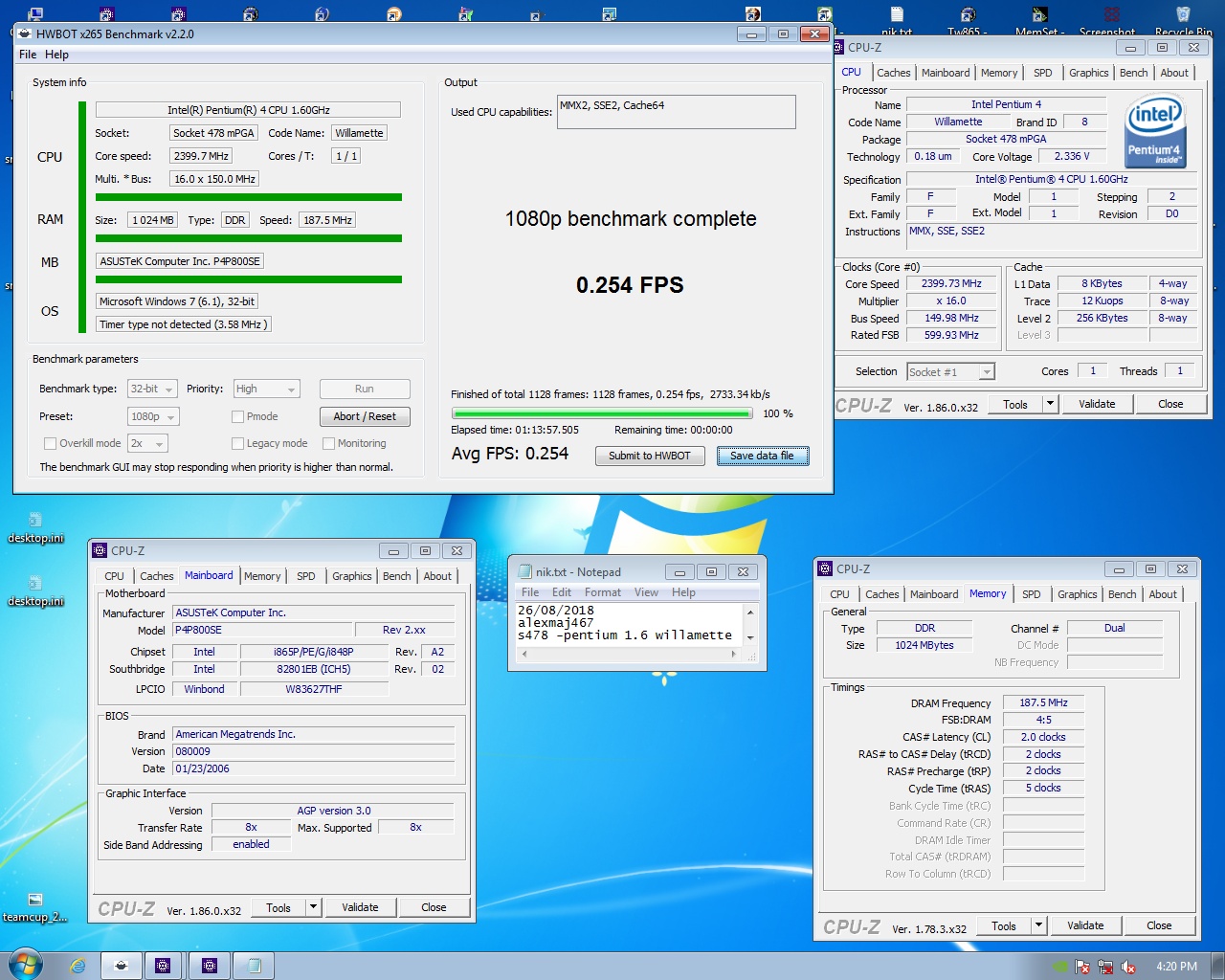
Task: Open the green NVIDIA tray icon
Action: tap(1059, 967)
